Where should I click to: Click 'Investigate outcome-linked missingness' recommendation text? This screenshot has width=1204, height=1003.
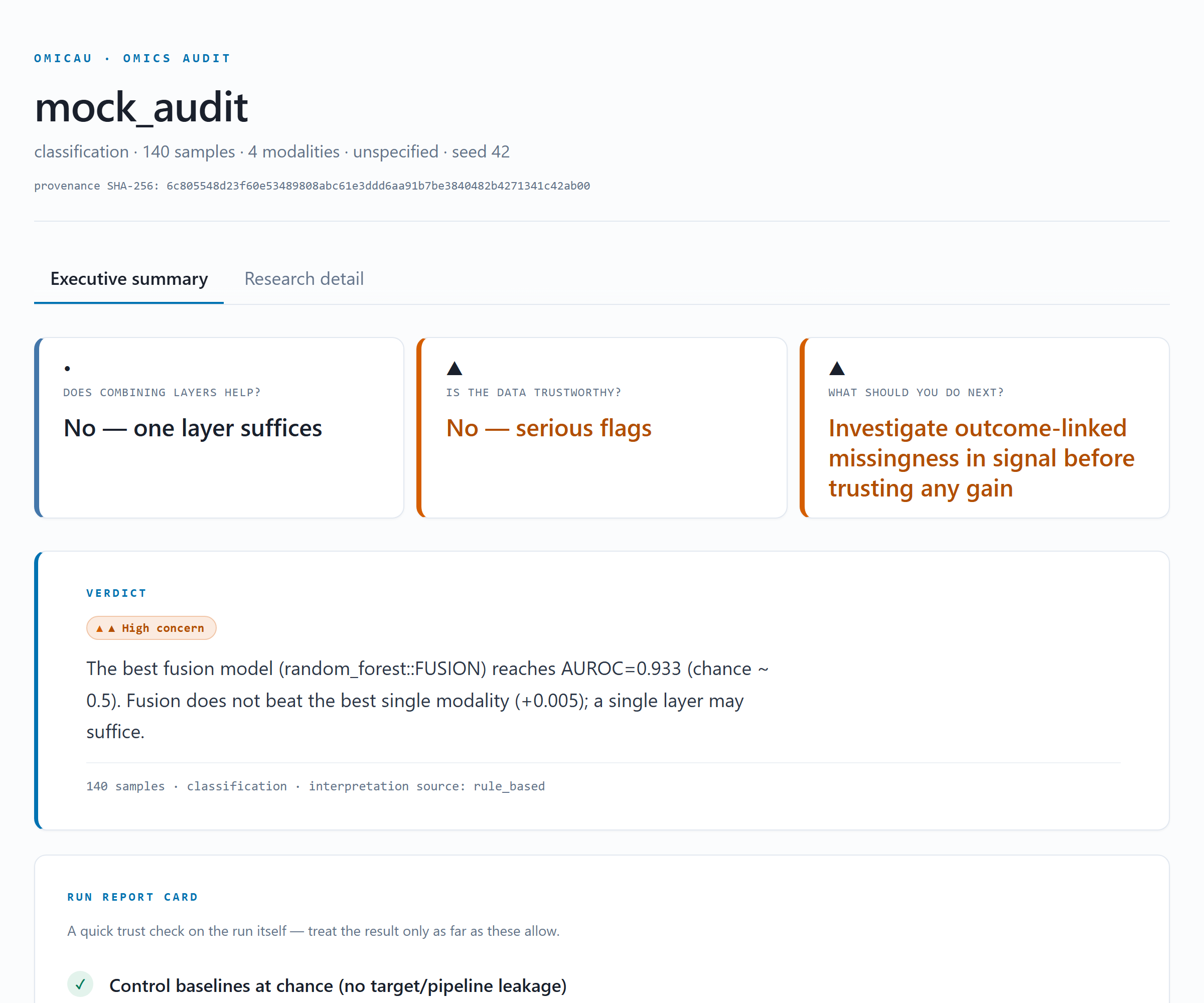point(981,458)
